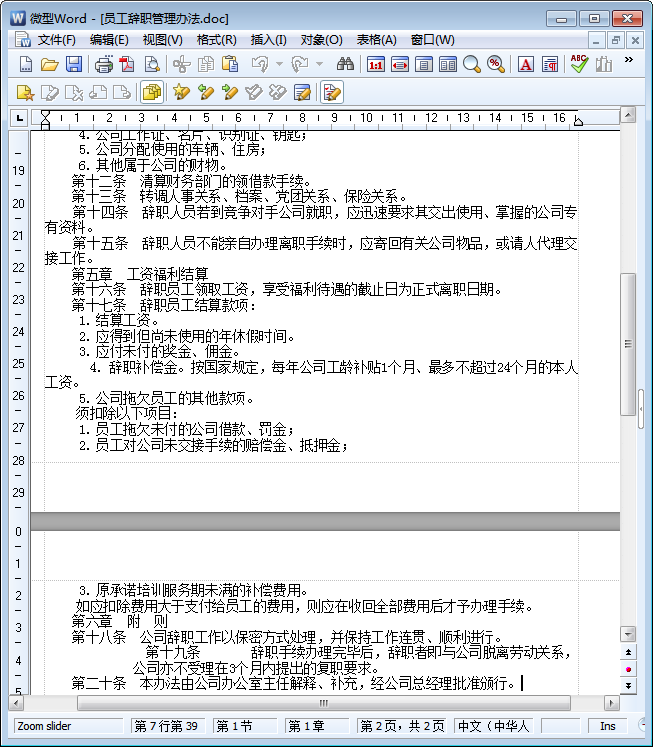Jump to previous page button
653x747 pixels.
[628, 652]
